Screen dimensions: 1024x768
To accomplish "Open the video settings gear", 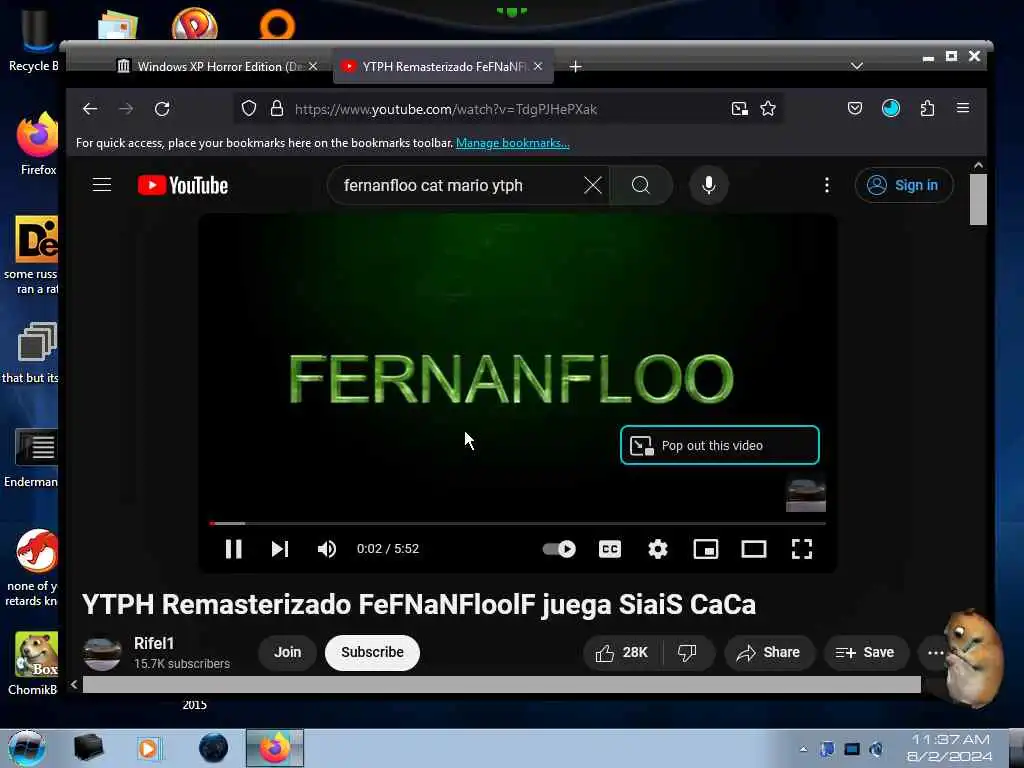I will pos(658,549).
